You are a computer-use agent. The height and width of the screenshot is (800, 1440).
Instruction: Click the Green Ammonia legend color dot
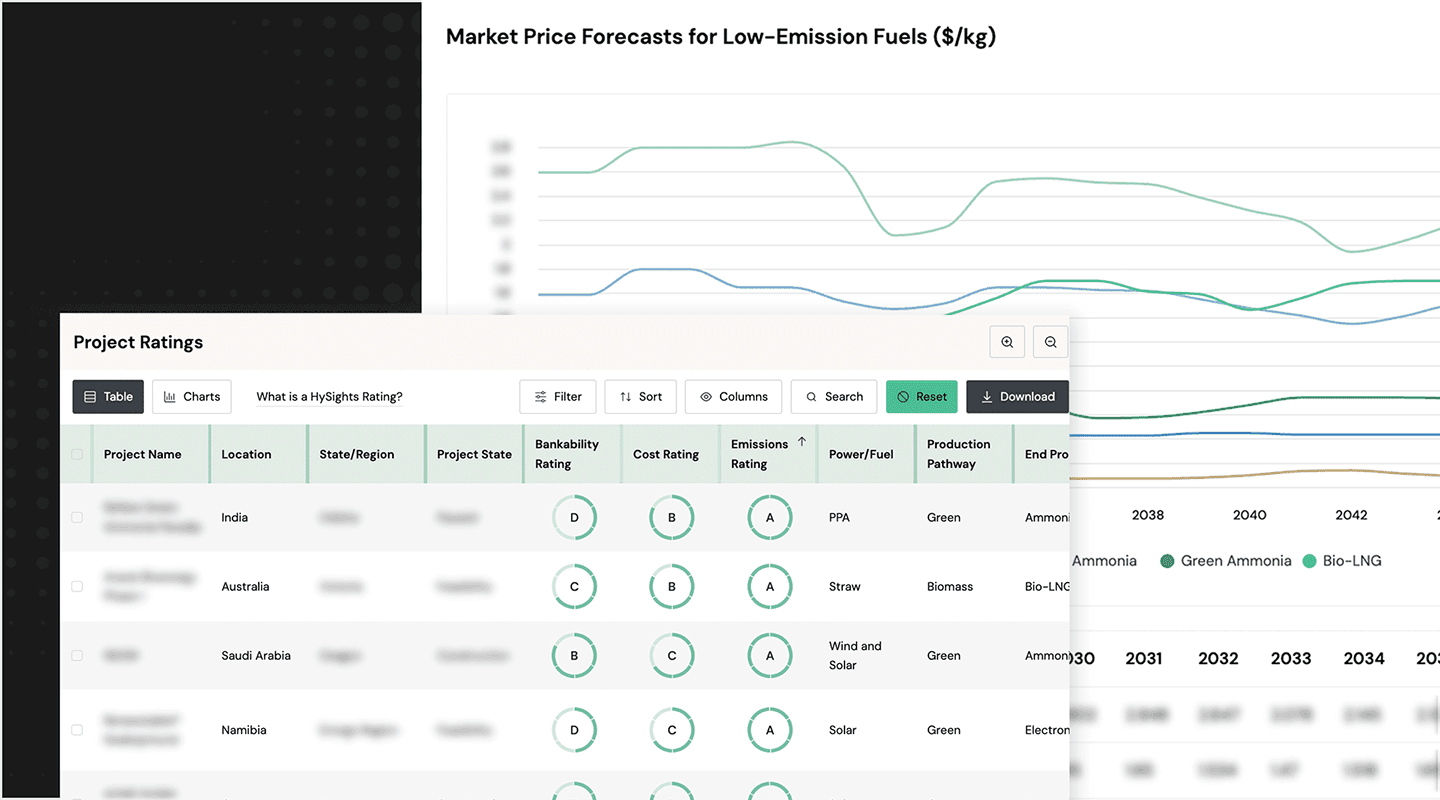(1166, 561)
